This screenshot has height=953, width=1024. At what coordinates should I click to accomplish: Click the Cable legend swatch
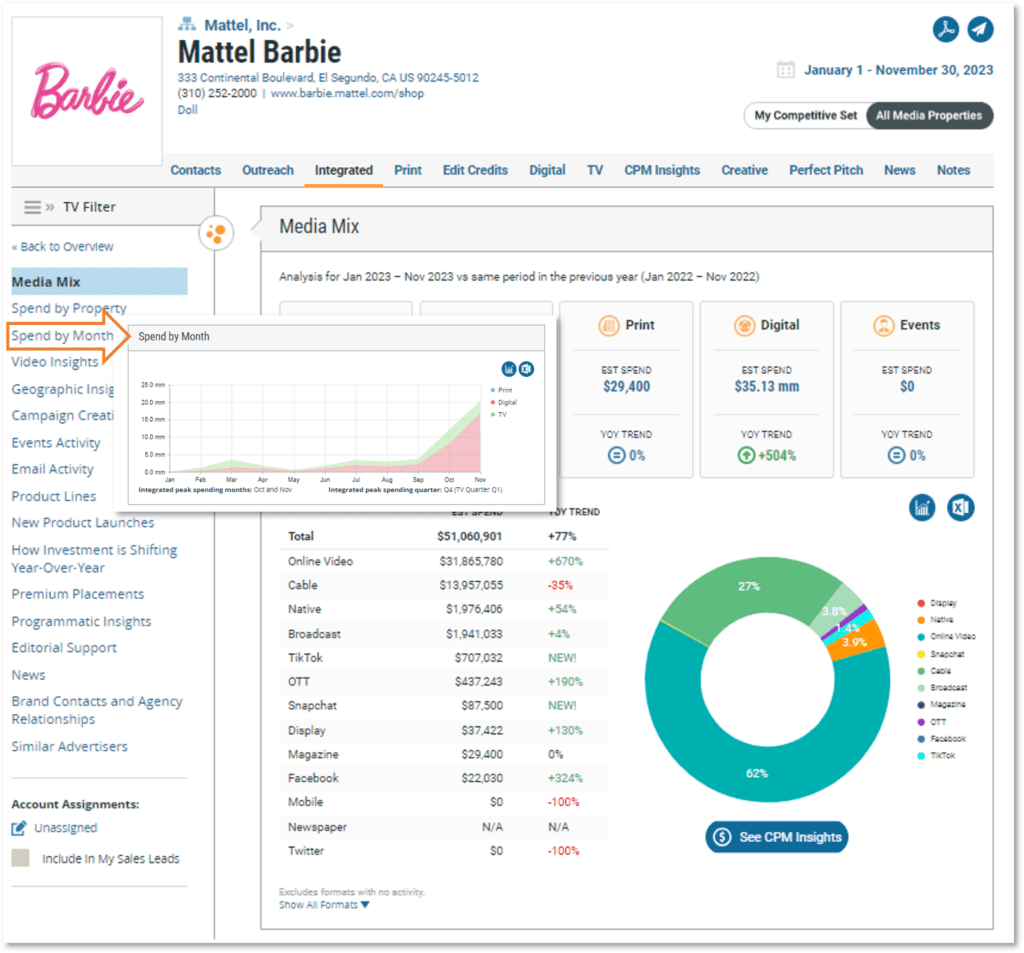(x=921, y=671)
